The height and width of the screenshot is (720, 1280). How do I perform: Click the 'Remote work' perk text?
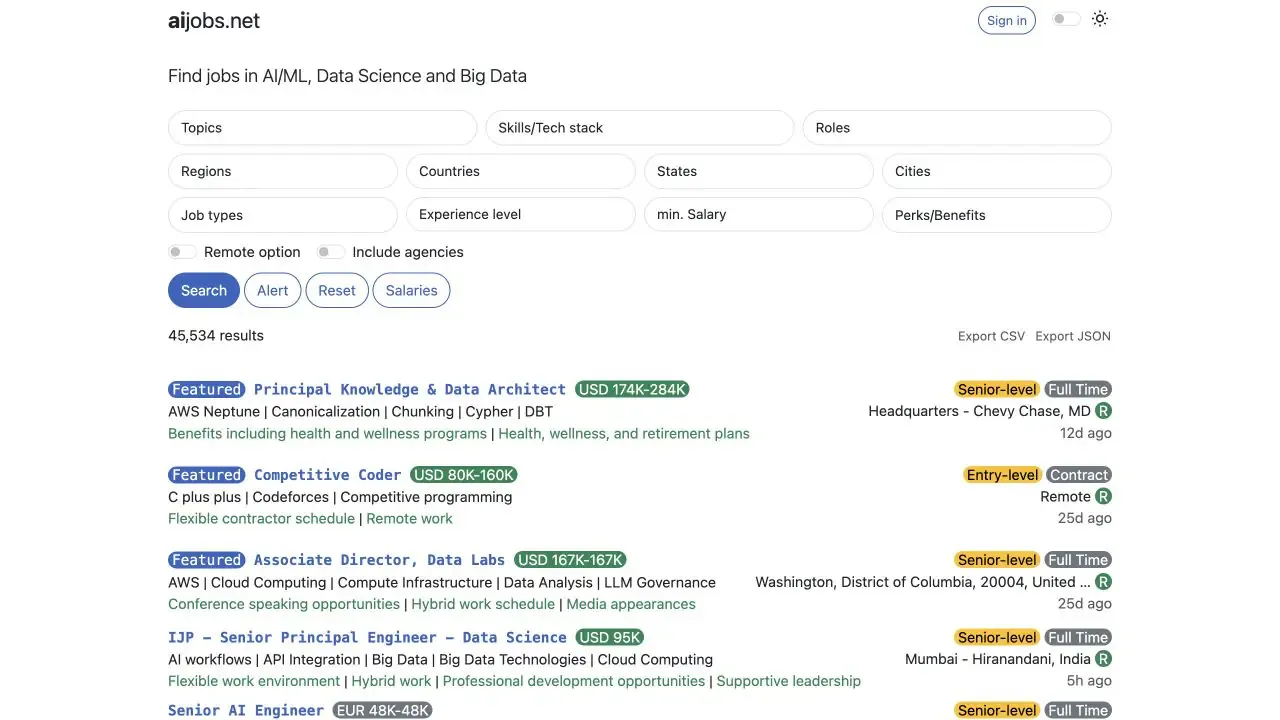[409, 518]
